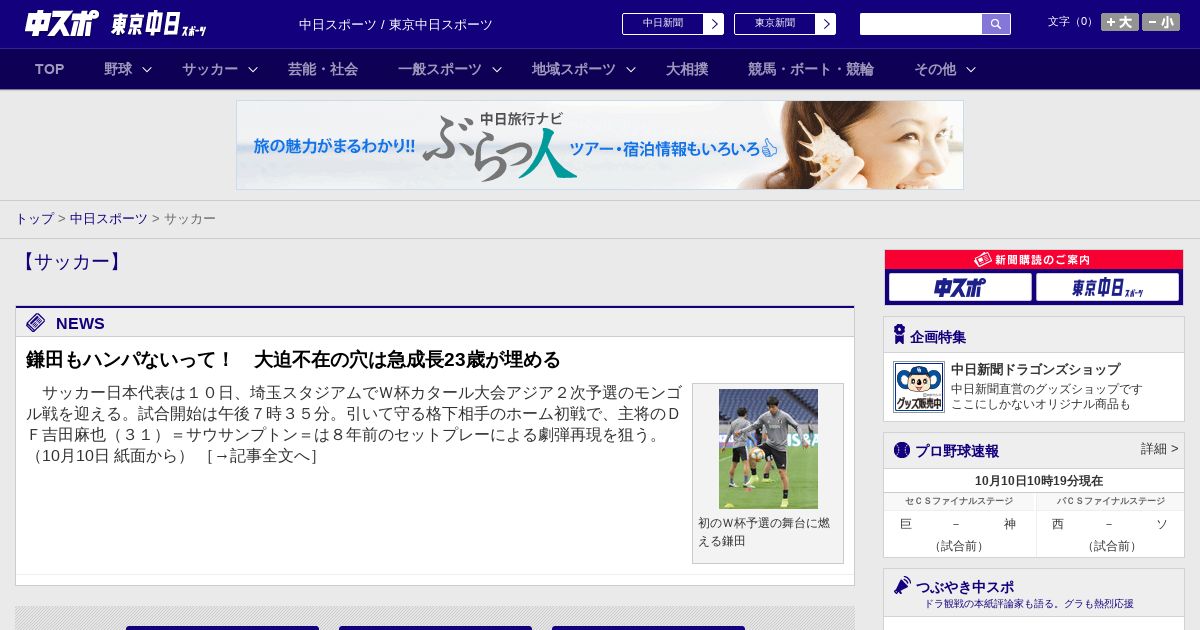Expand the サッカー dropdown chevron
This screenshot has height=630, width=1200.
[x=253, y=69]
